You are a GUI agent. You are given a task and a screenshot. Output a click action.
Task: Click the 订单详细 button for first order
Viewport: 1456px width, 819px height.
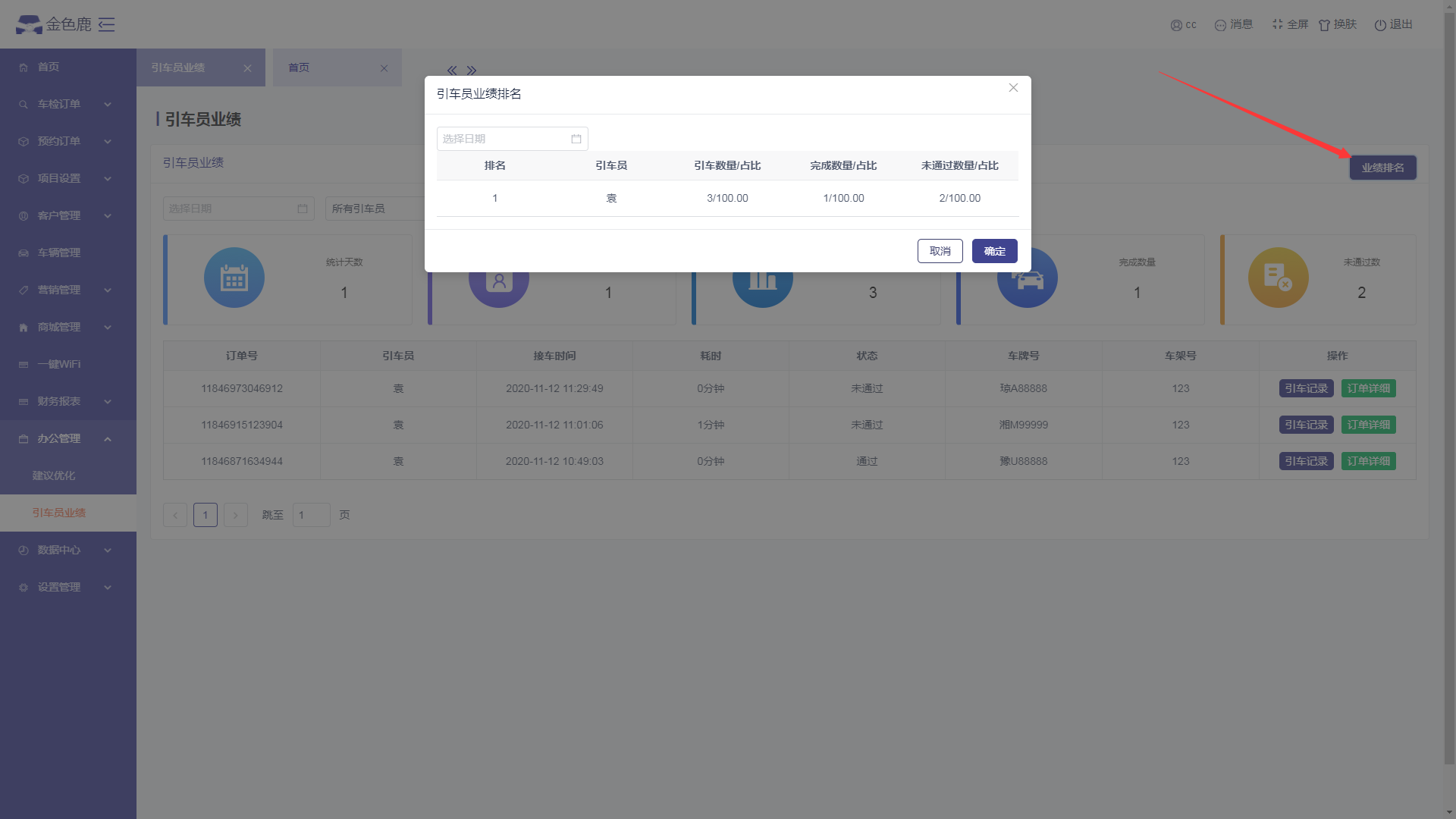click(1368, 388)
